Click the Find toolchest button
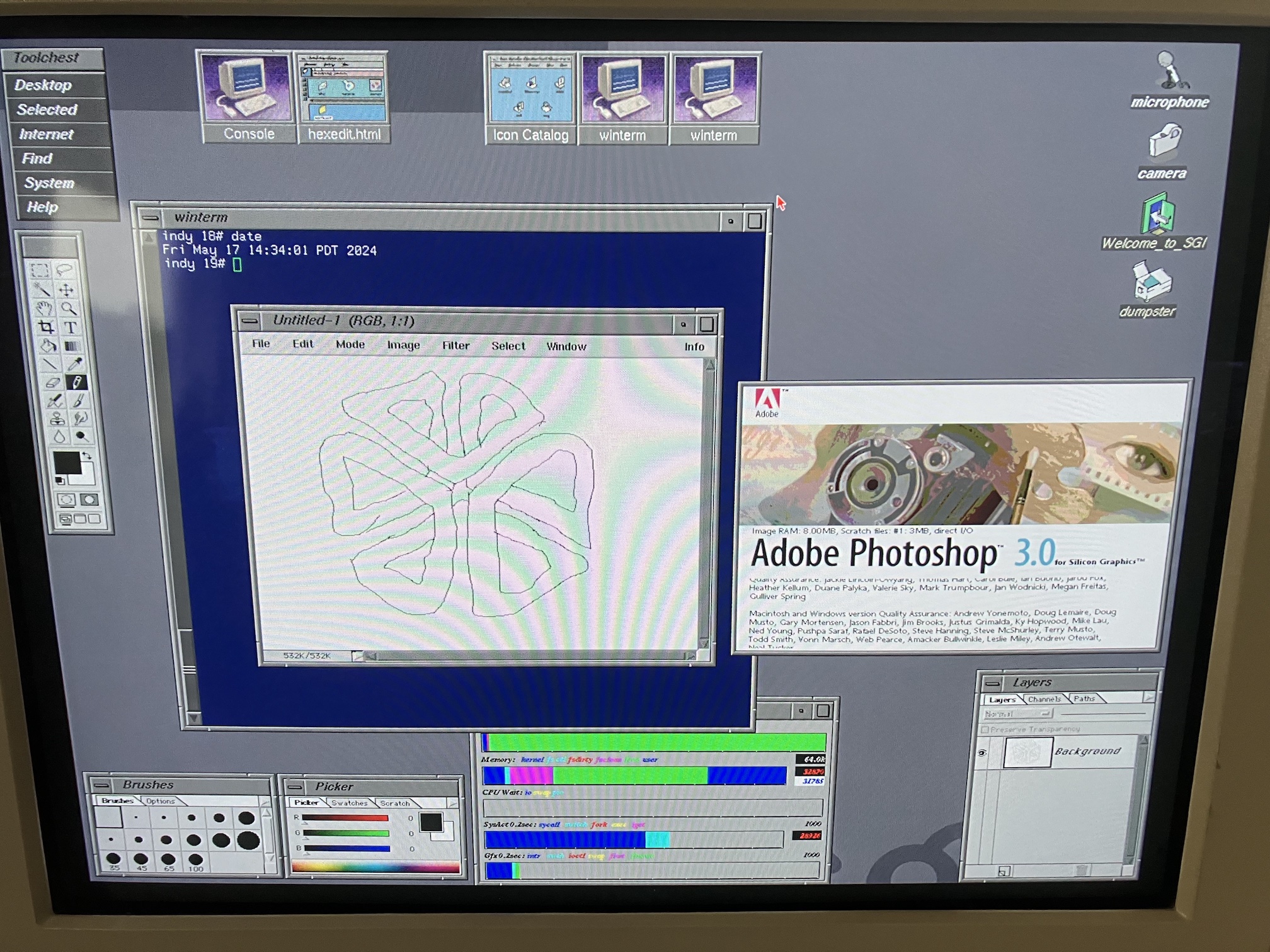This screenshot has height=952, width=1270. coord(60,159)
